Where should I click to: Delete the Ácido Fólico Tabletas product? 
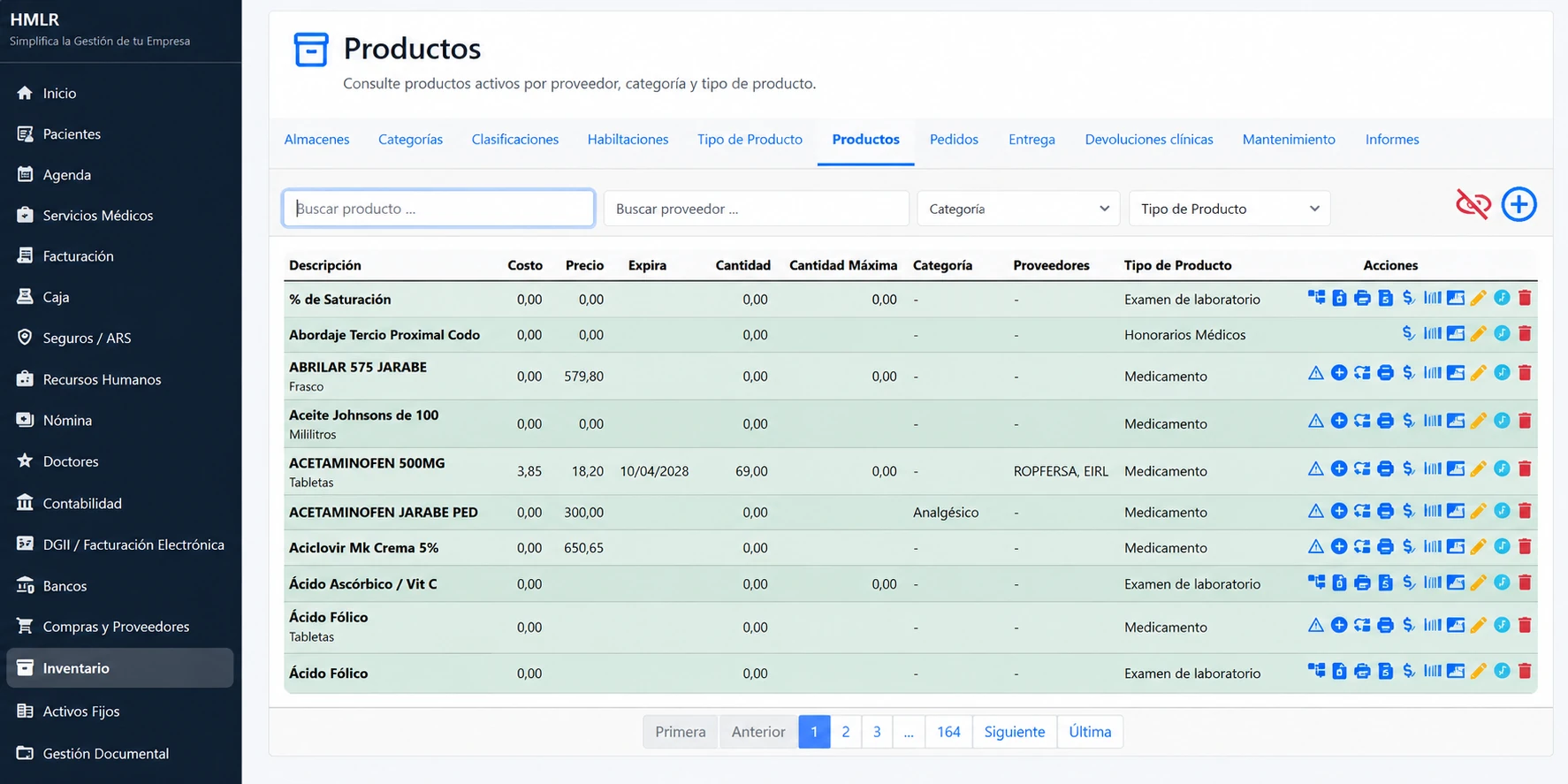pyautogui.click(x=1525, y=625)
